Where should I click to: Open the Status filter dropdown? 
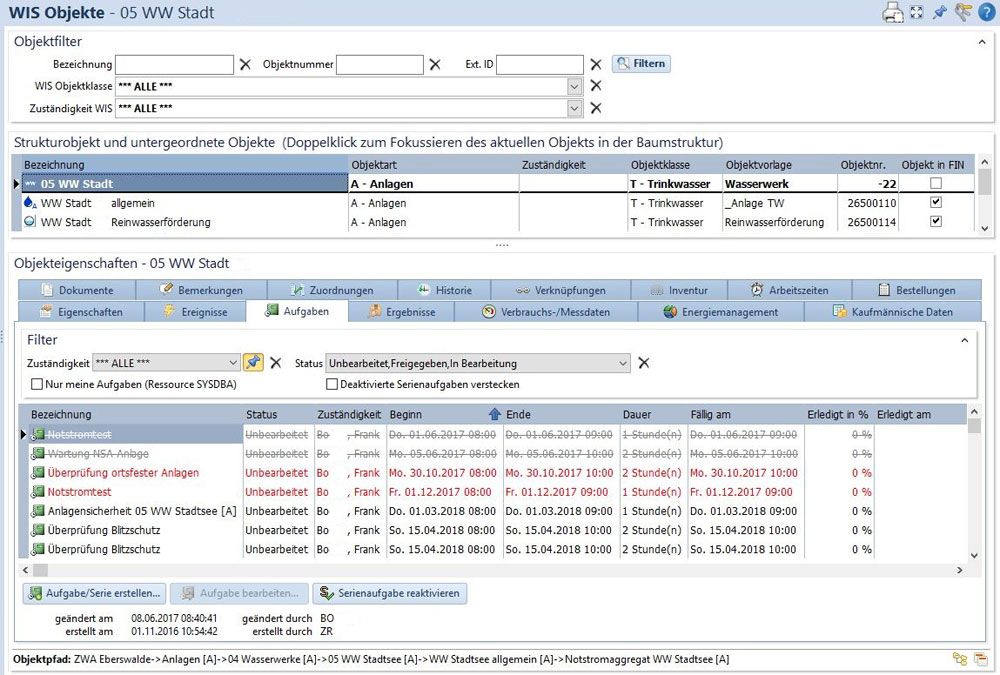[x=623, y=363]
